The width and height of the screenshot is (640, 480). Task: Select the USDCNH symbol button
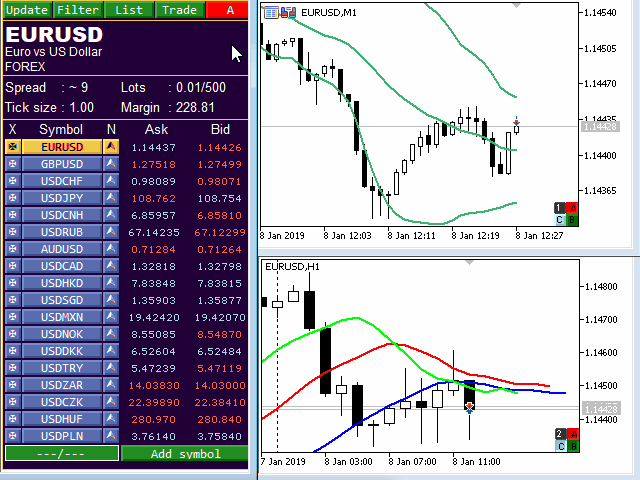62,215
